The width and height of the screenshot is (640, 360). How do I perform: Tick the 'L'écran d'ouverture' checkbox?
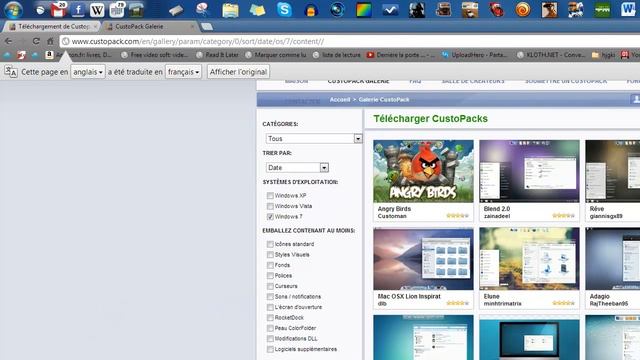click(270, 307)
